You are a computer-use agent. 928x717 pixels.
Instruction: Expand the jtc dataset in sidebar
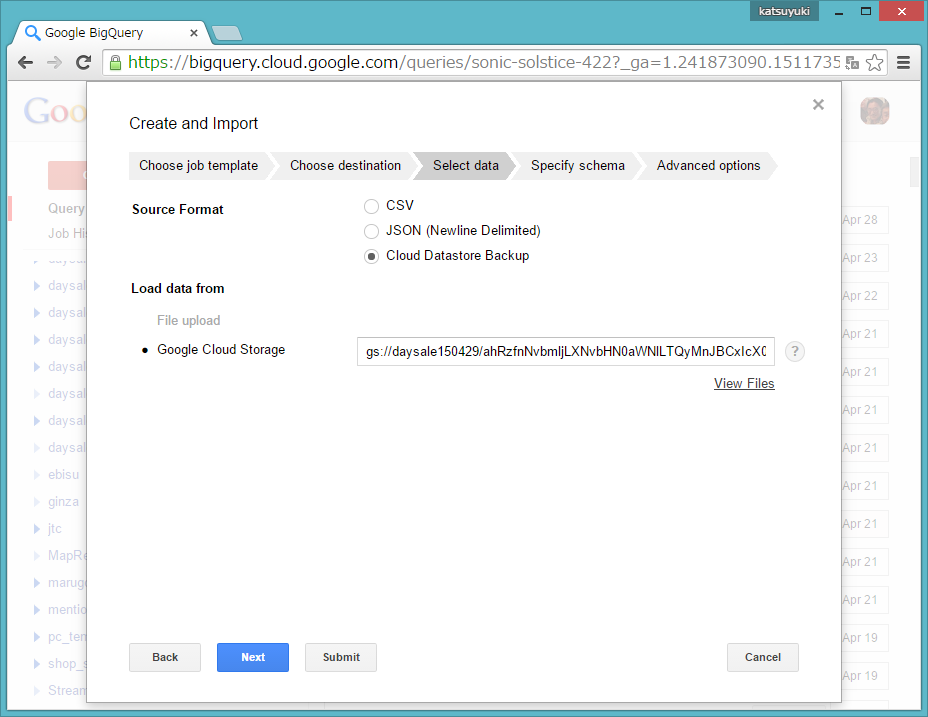pos(37,529)
